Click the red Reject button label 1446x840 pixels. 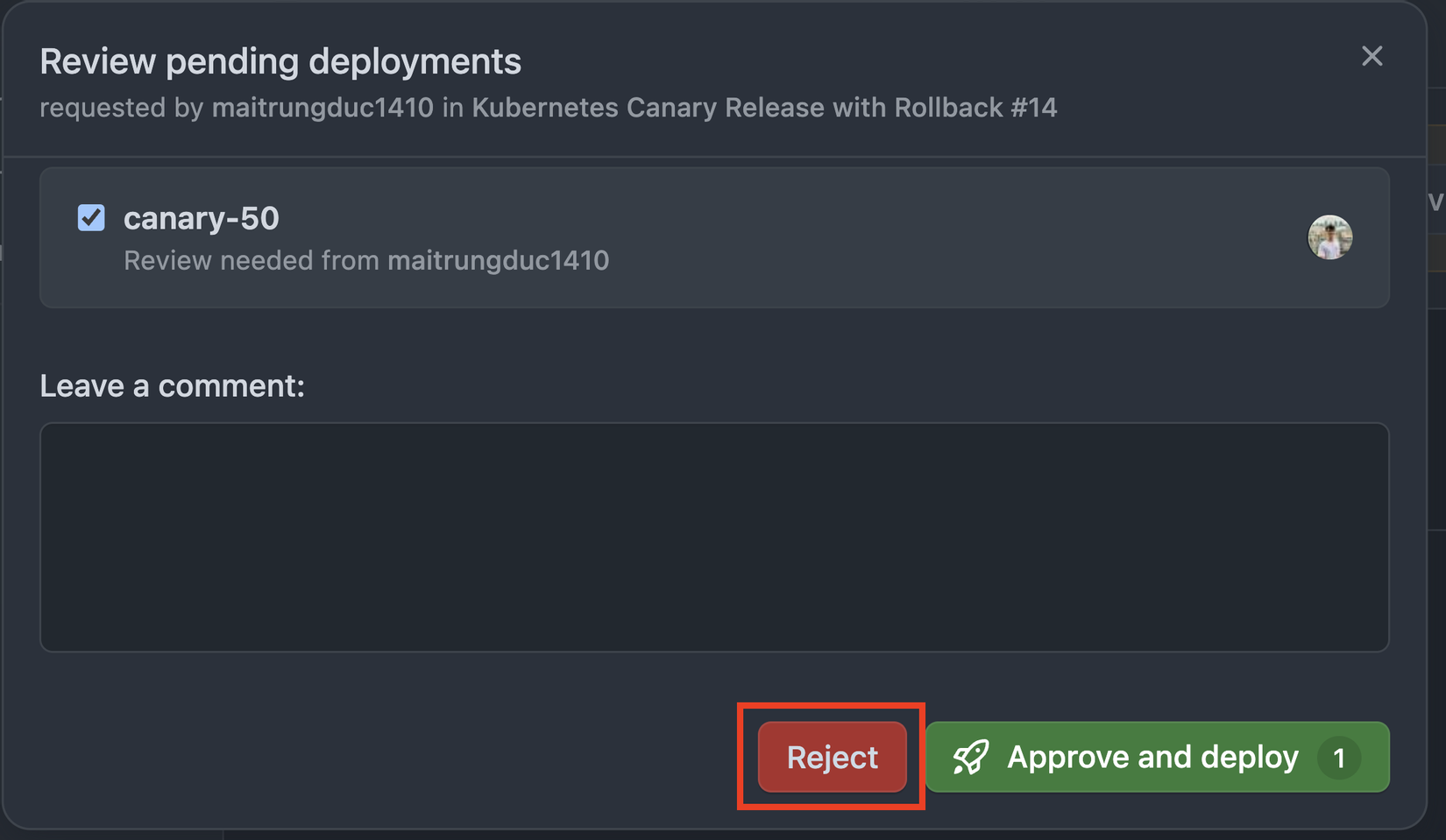pyautogui.click(x=831, y=757)
